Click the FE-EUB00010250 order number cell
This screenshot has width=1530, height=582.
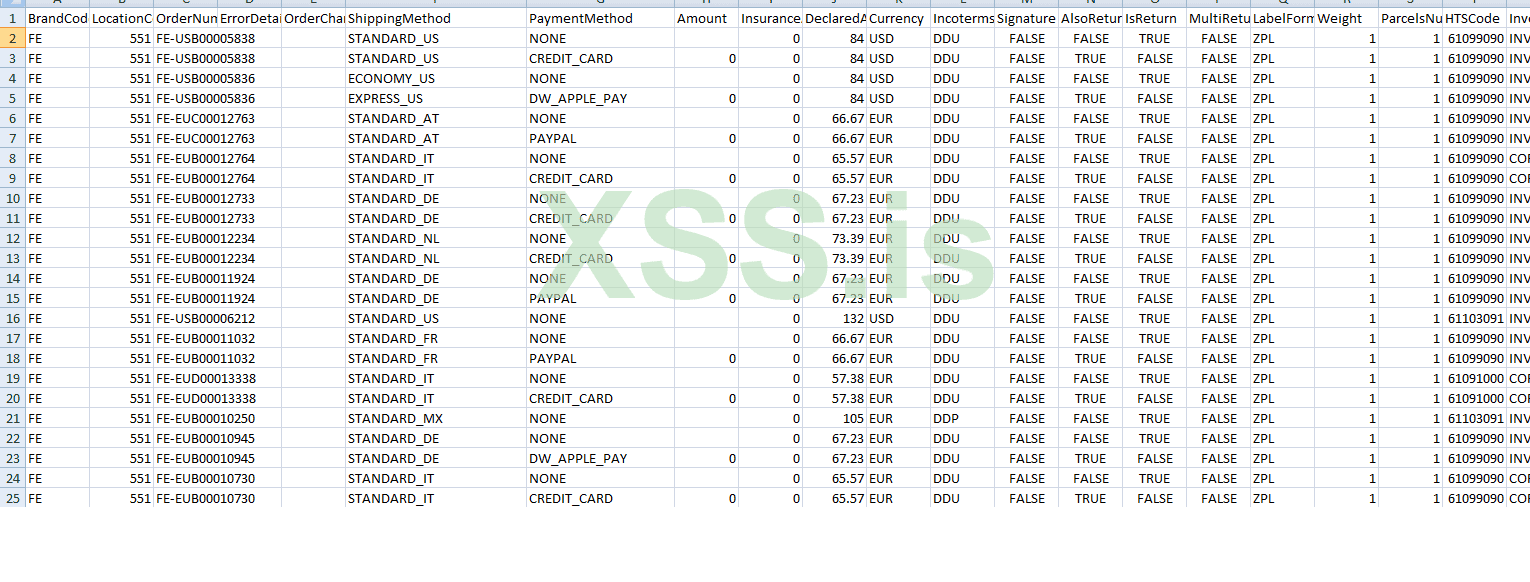point(205,418)
